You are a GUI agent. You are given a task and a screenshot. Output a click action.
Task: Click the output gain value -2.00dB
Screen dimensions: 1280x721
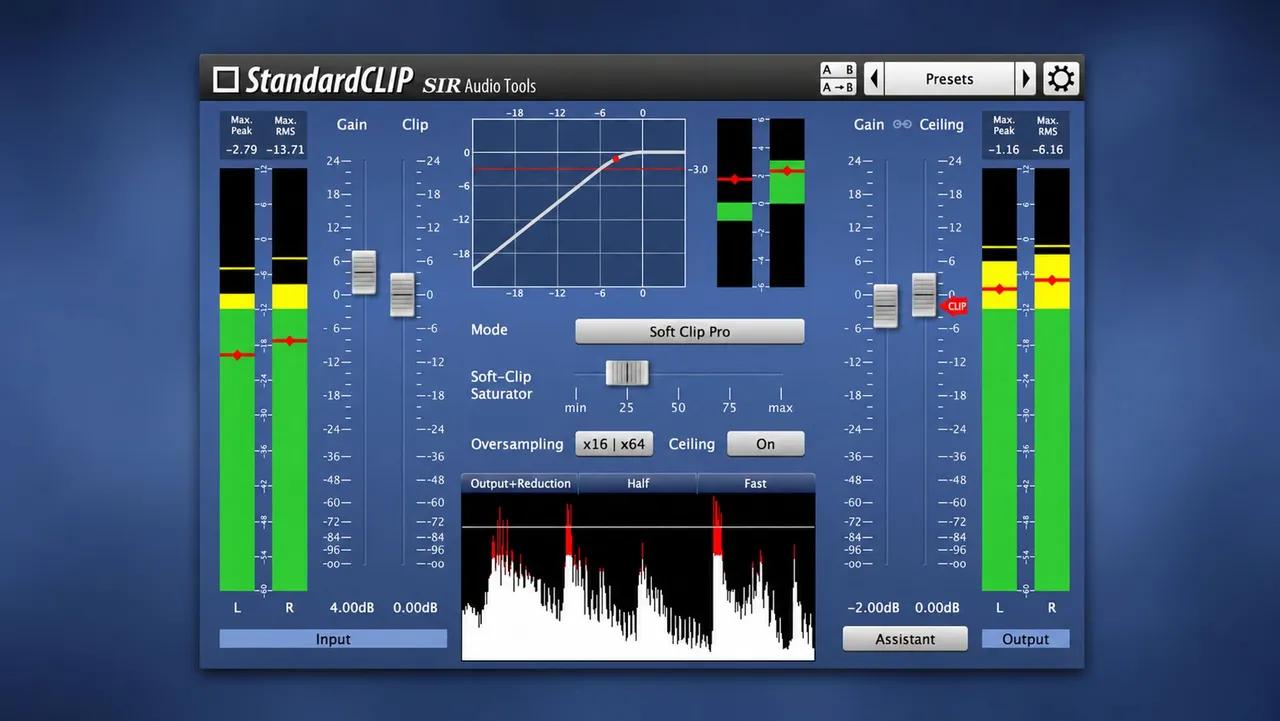click(x=873, y=607)
